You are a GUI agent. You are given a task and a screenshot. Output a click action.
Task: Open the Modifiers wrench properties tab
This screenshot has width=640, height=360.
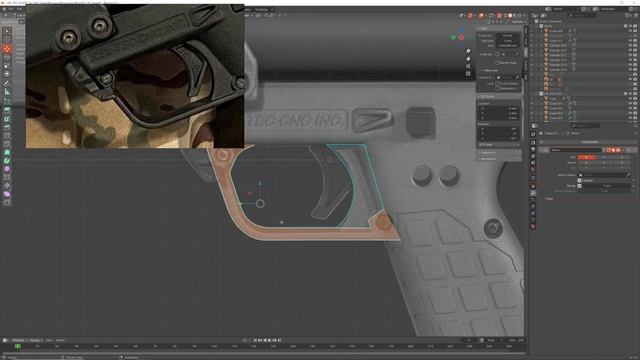[x=533, y=193]
